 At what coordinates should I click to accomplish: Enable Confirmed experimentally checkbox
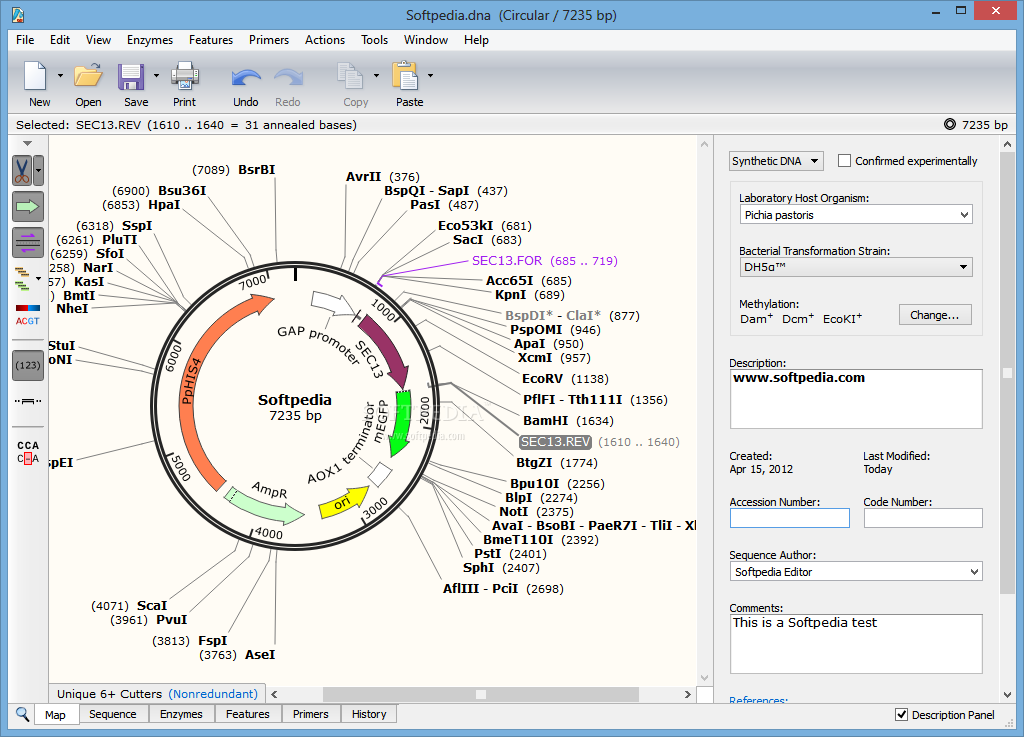pyautogui.click(x=844, y=161)
